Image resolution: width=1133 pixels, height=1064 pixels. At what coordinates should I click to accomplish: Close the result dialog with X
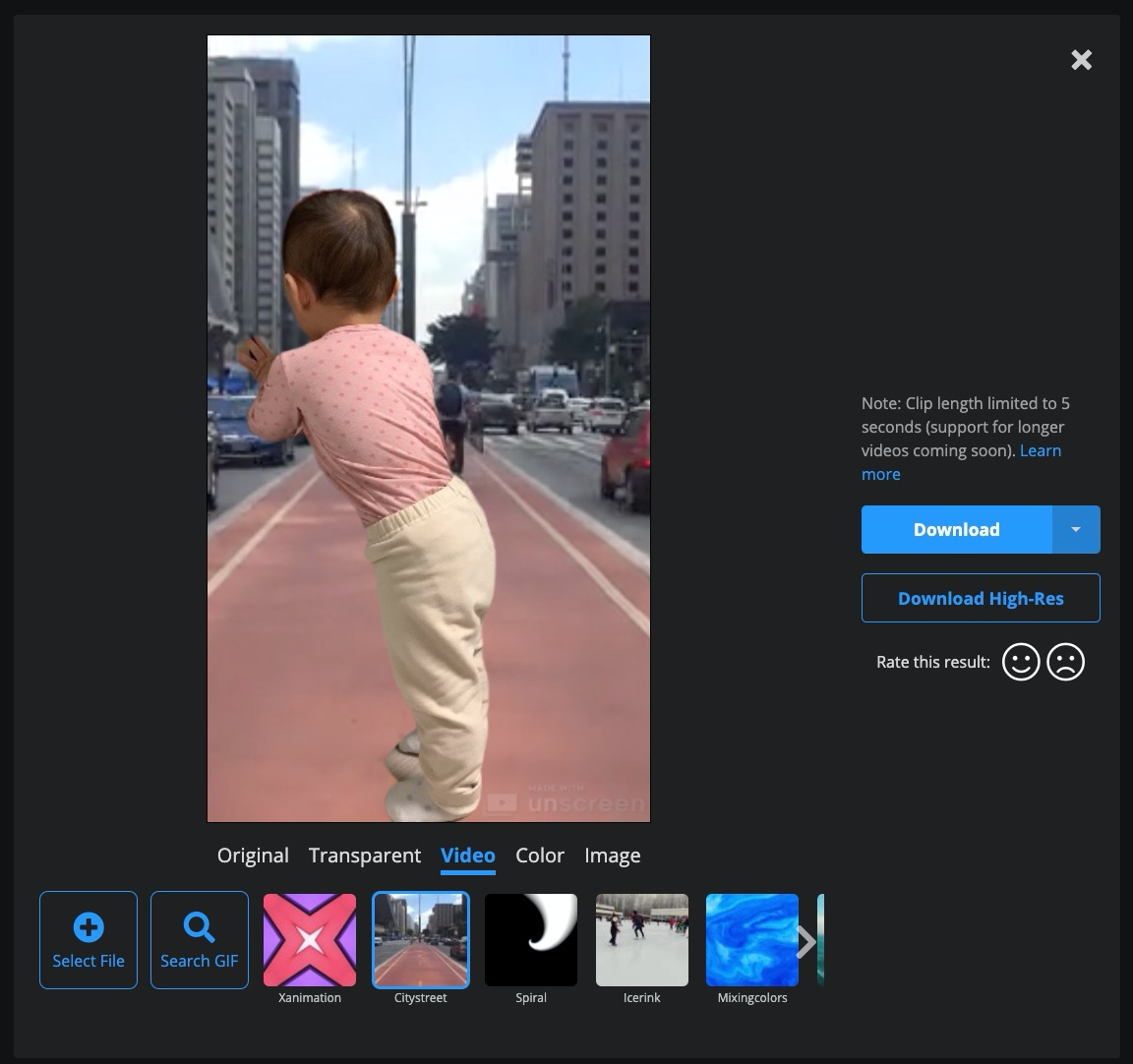pos(1081,60)
